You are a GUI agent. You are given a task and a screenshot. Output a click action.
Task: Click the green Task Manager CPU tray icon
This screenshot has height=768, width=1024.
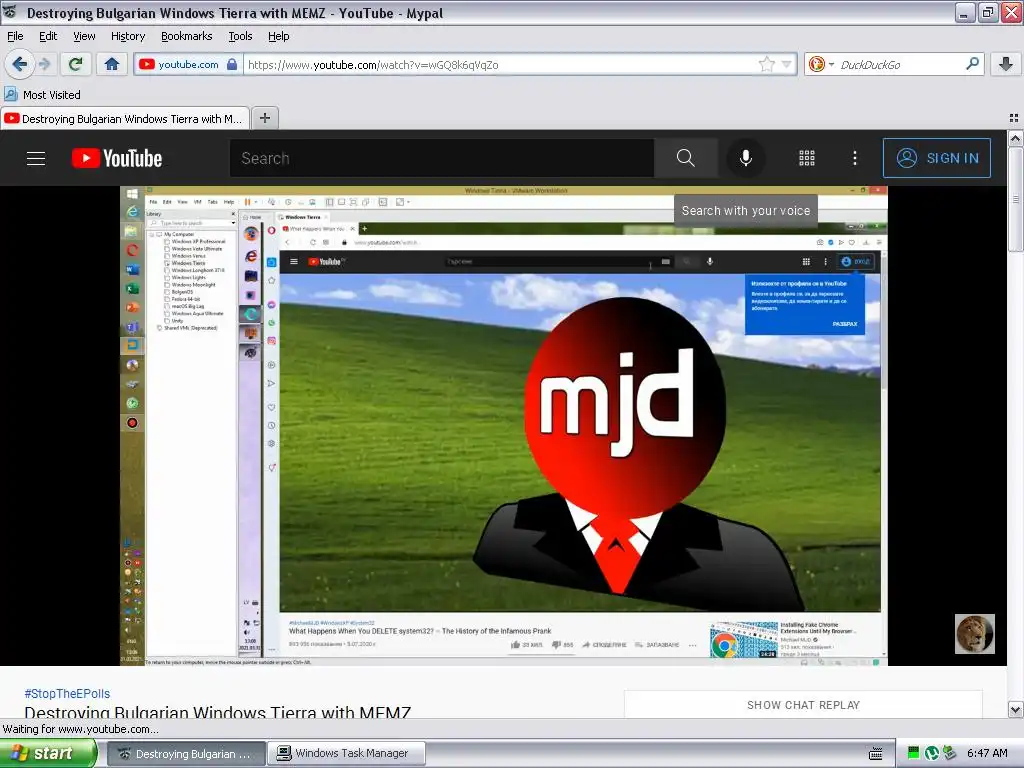pos(914,754)
